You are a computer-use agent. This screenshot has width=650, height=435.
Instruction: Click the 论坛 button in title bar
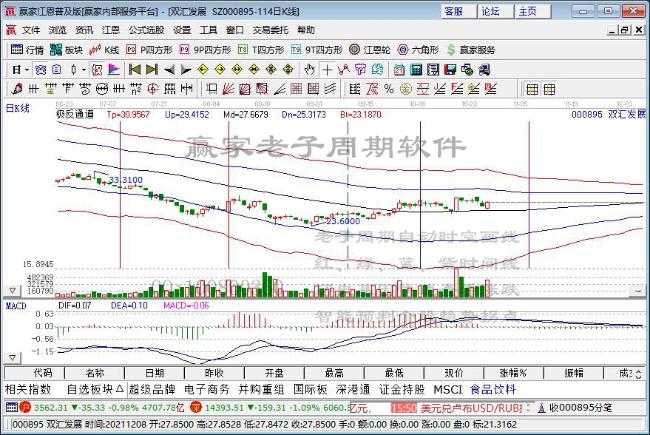(495, 11)
